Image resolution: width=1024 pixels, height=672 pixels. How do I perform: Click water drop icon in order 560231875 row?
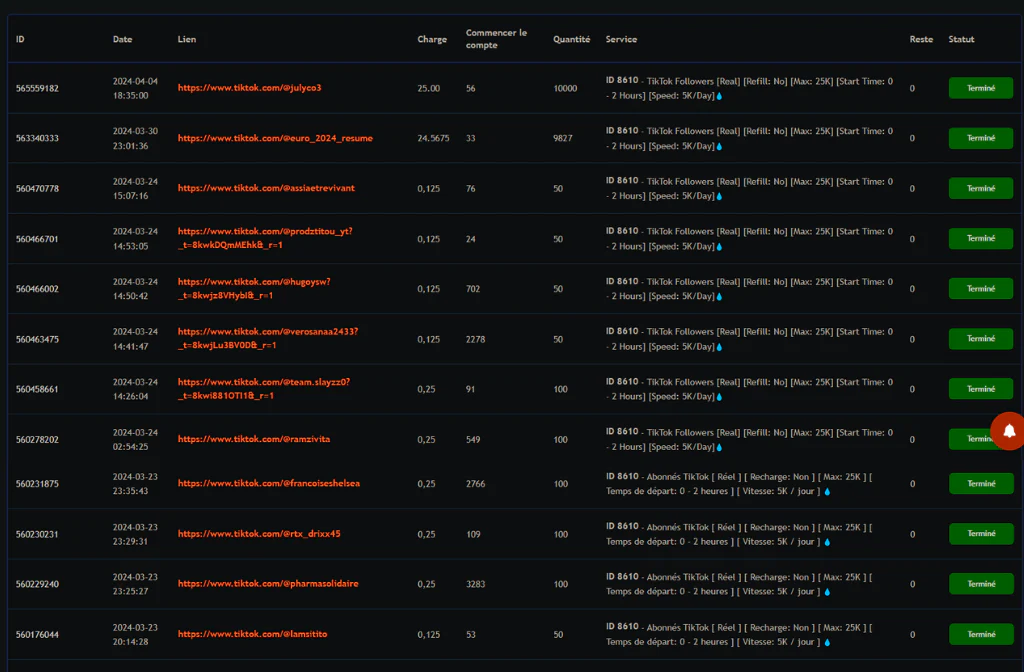[827, 491]
